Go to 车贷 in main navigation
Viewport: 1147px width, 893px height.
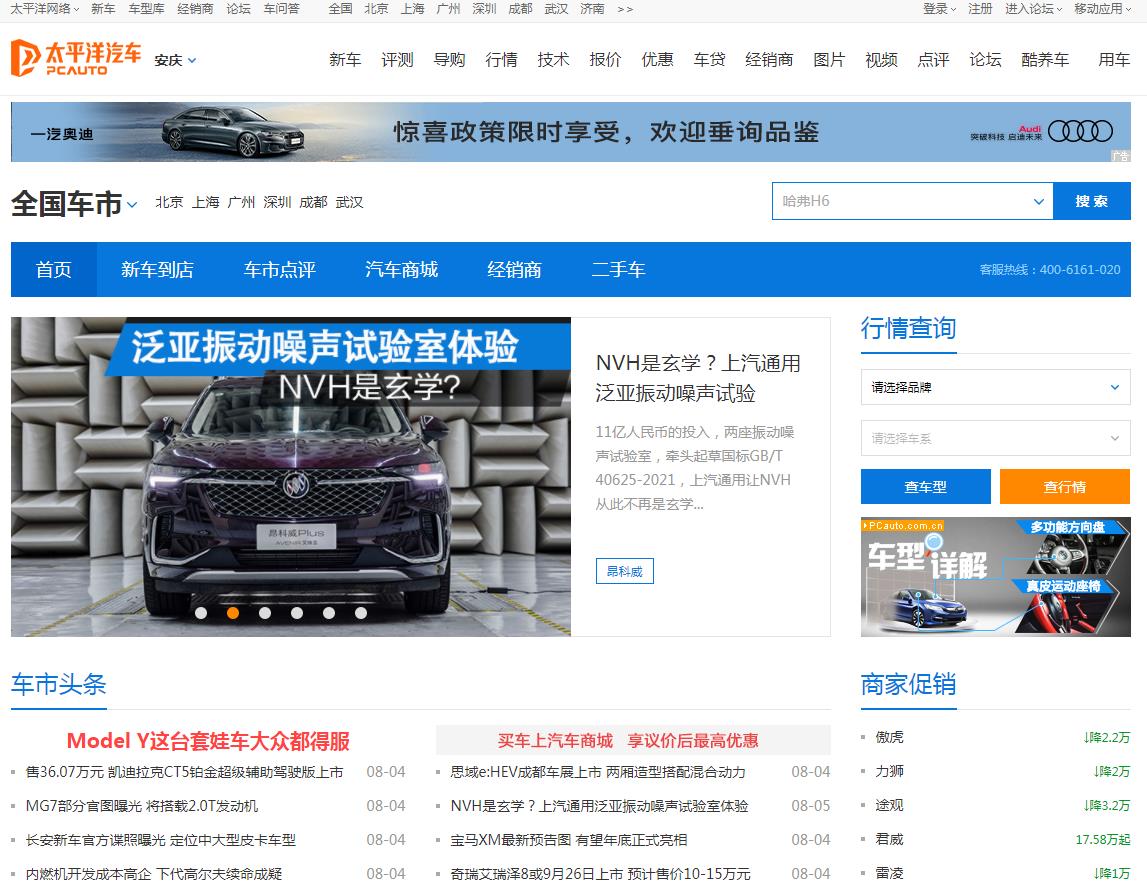point(710,59)
